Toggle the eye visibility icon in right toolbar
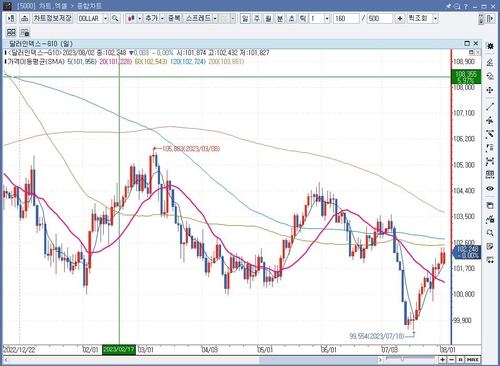This screenshot has height=366, width=500. [490, 189]
